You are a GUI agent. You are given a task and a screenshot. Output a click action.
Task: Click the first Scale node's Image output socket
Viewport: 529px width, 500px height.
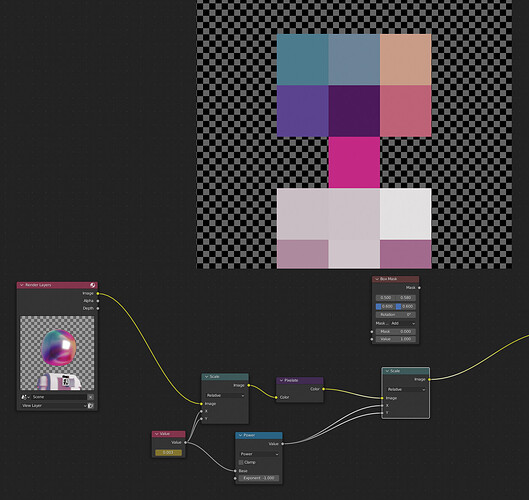tap(249, 385)
